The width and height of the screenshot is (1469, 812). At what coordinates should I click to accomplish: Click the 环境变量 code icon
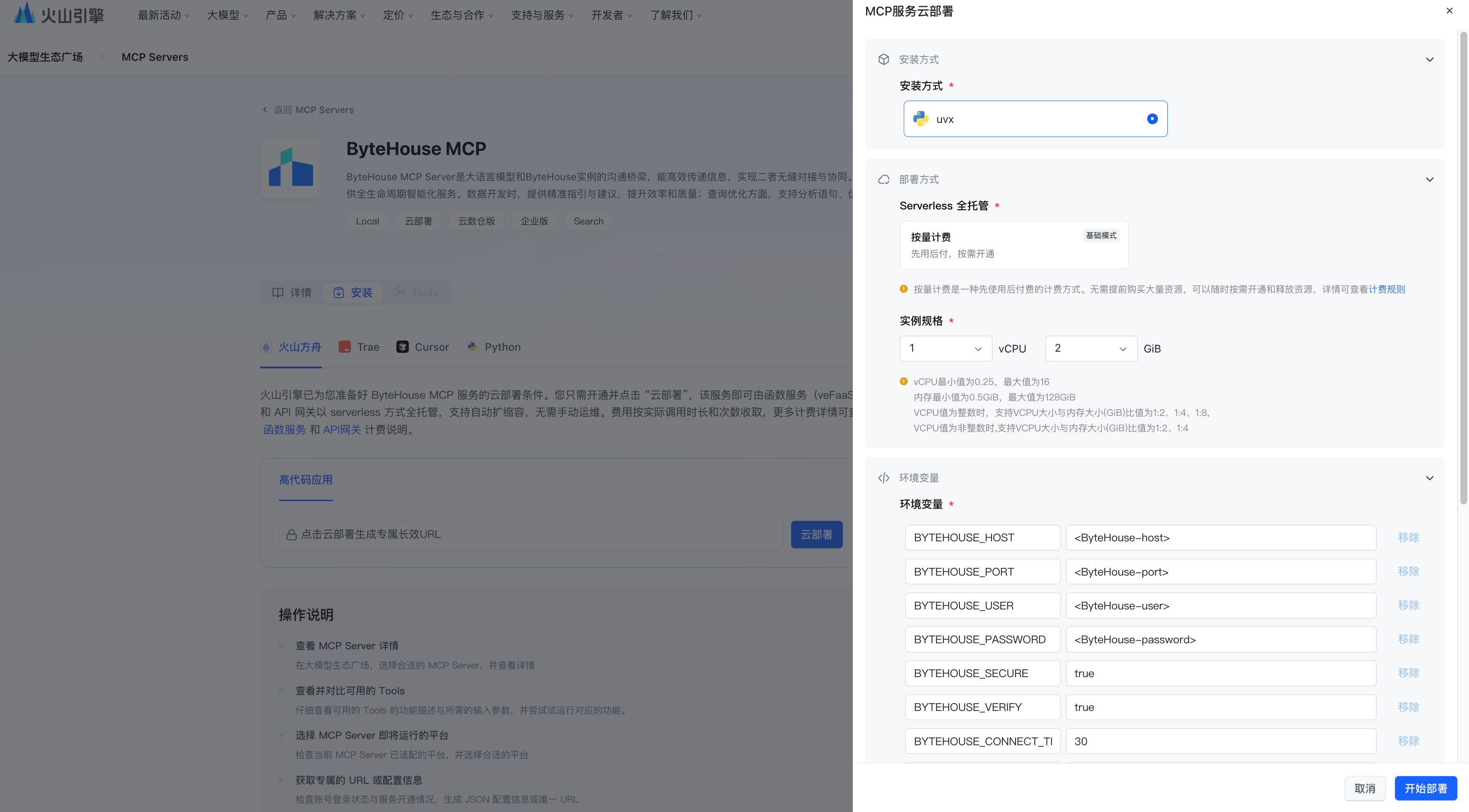tap(884, 478)
